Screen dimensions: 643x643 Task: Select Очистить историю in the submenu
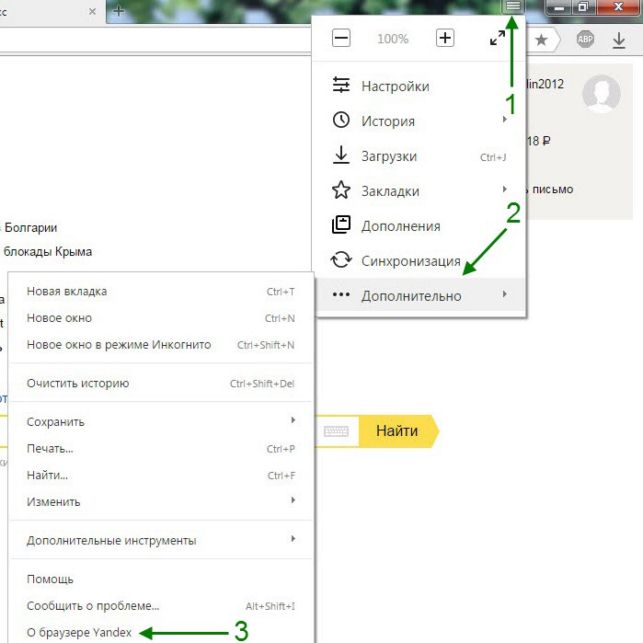[x=161, y=383]
